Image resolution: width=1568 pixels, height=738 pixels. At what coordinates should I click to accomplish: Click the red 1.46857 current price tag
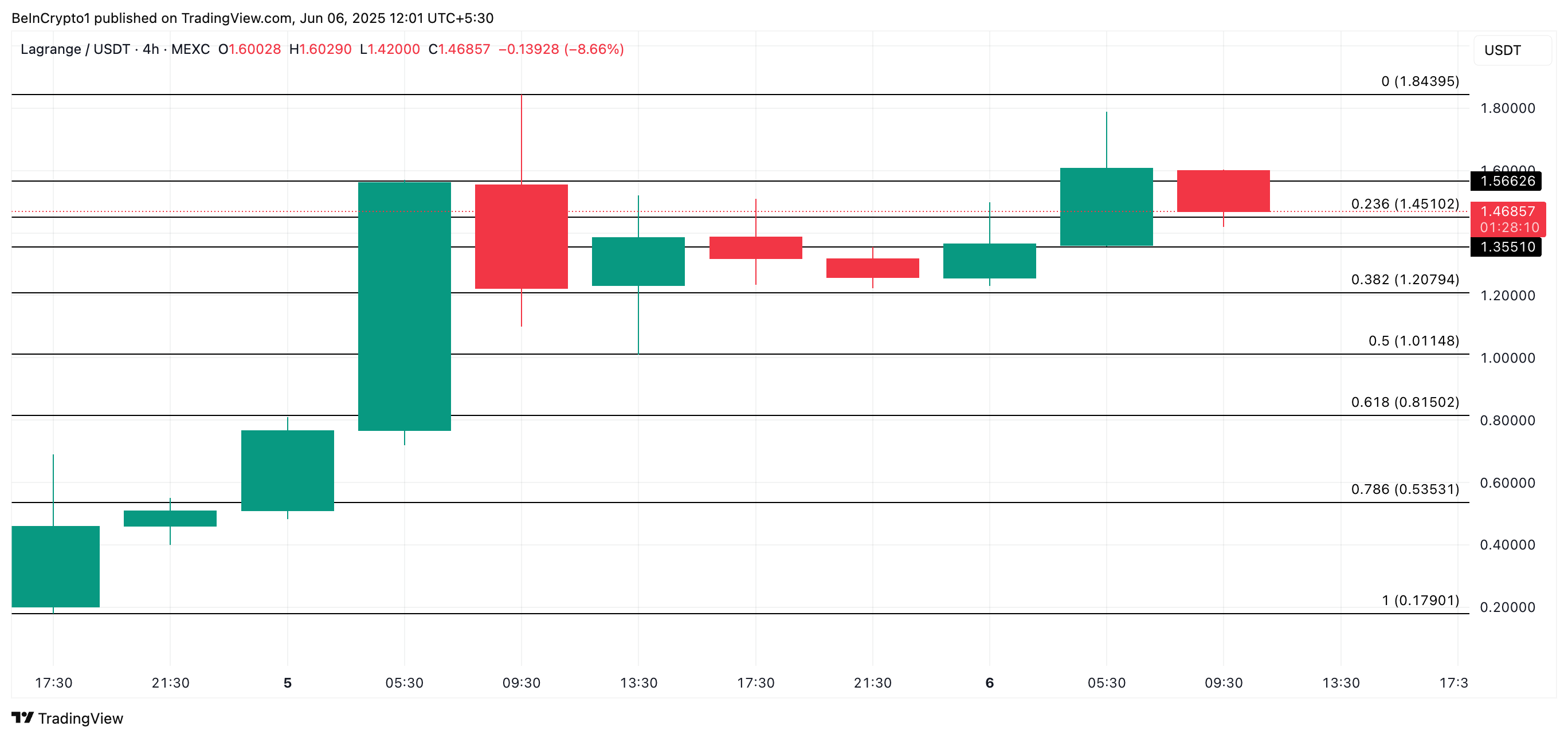tap(1507, 212)
